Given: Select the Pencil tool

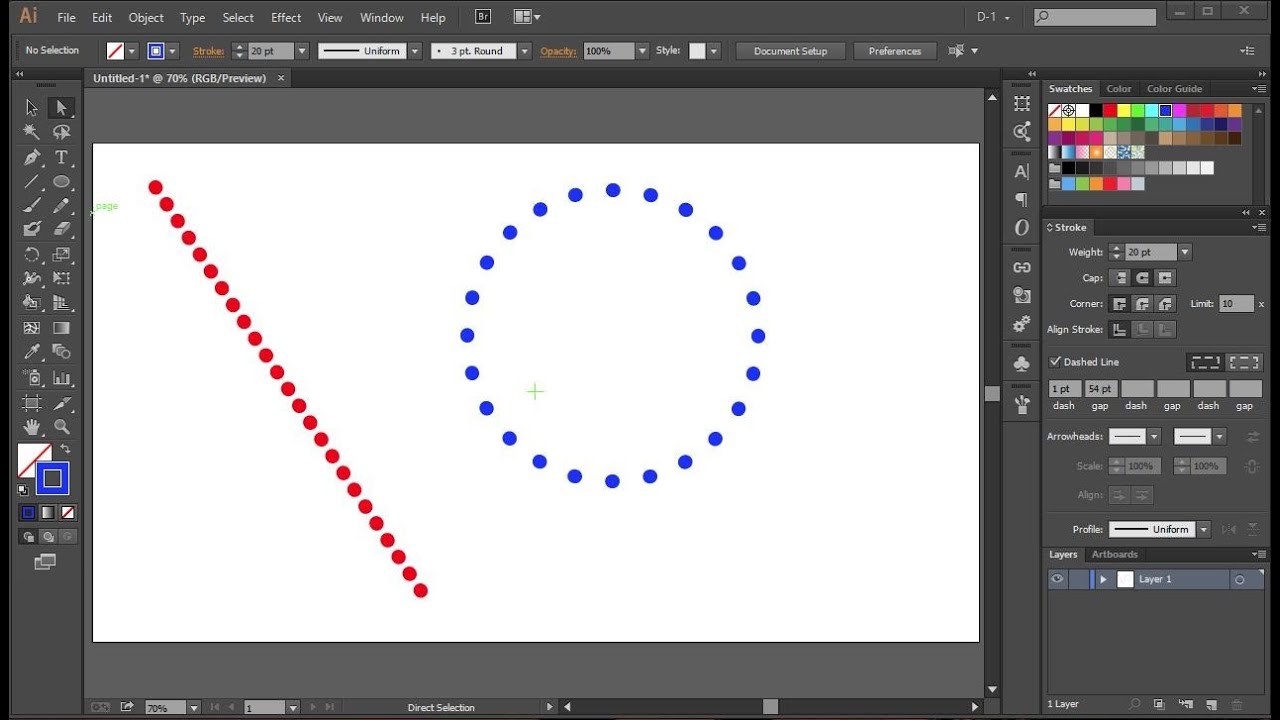Looking at the screenshot, I should coord(62,206).
